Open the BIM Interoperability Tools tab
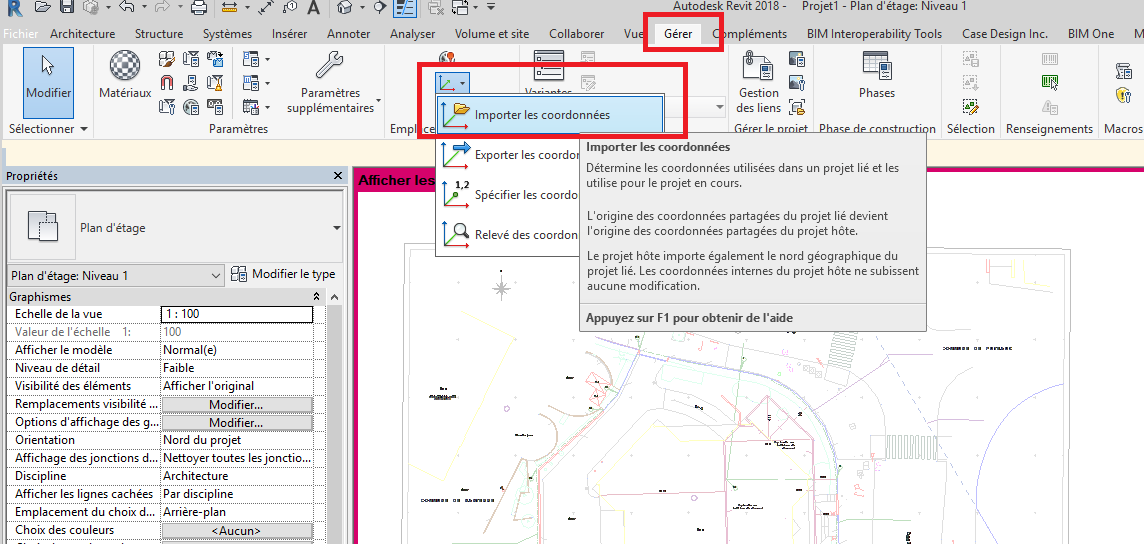Image resolution: width=1144 pixels, height=544 pixels. (874, 34)
